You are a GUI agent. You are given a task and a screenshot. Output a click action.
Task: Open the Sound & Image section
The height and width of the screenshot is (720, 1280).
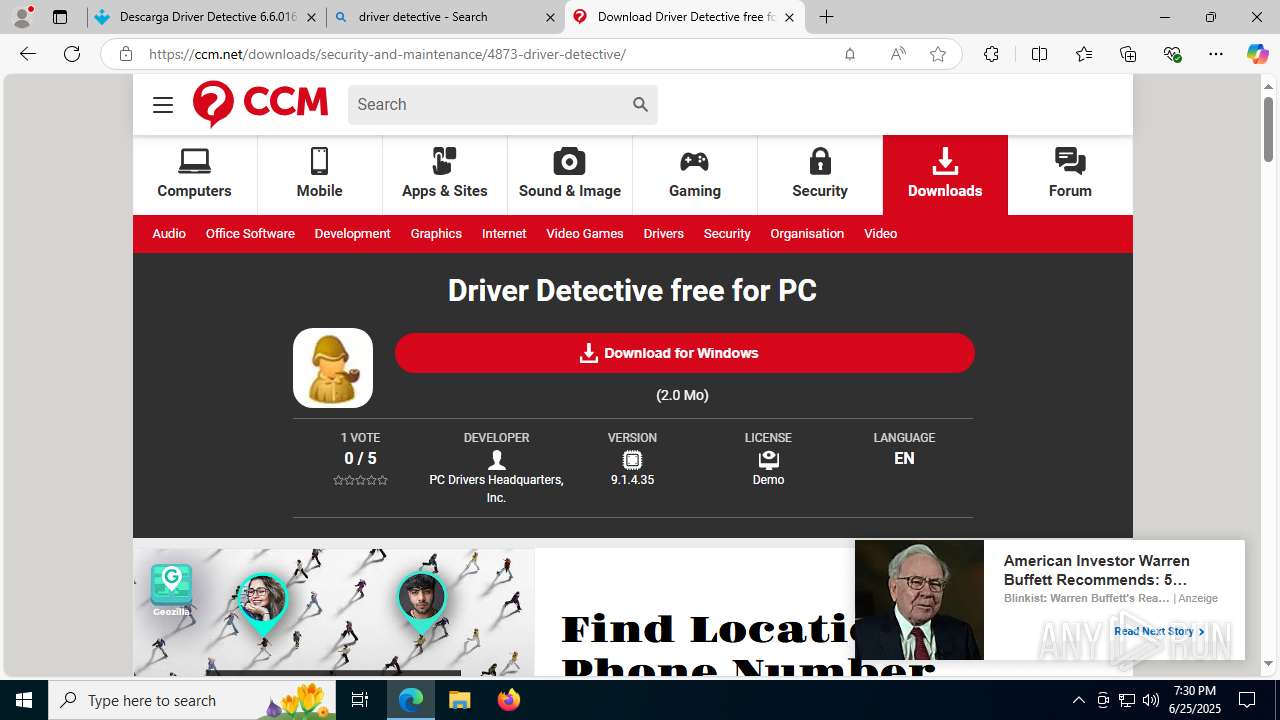click(569, 174)
